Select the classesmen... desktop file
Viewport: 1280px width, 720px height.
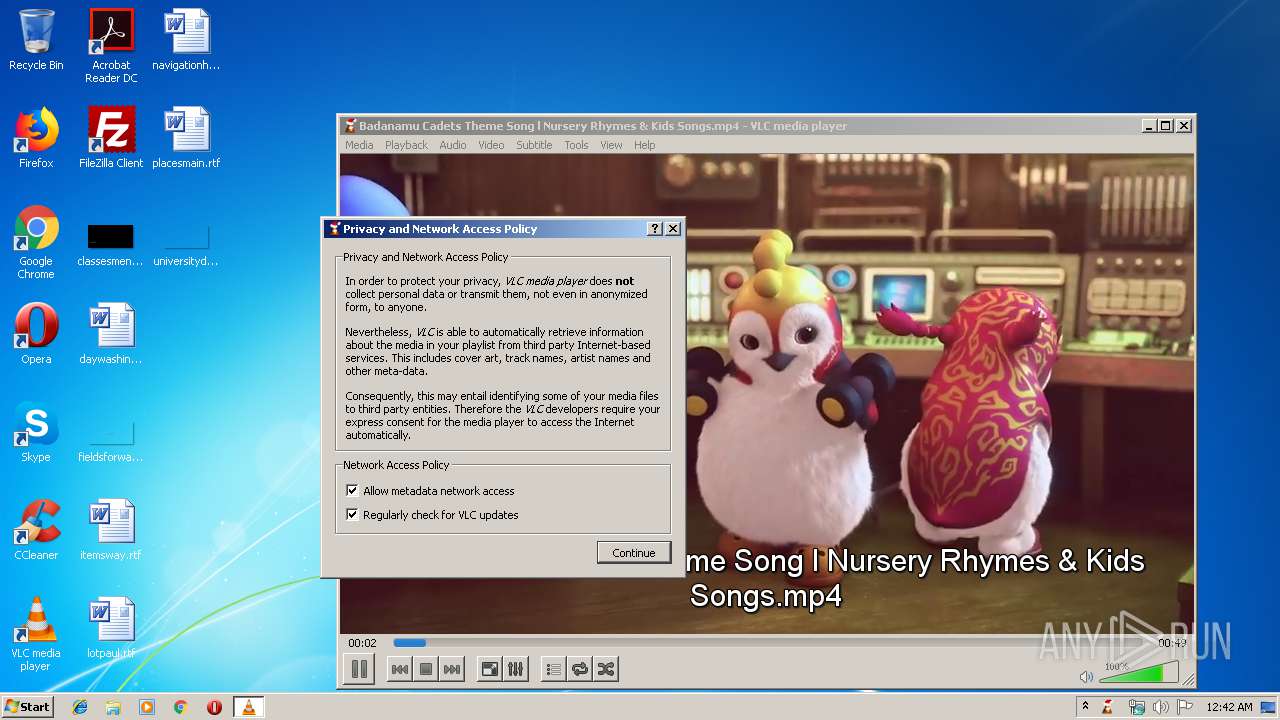111,244
